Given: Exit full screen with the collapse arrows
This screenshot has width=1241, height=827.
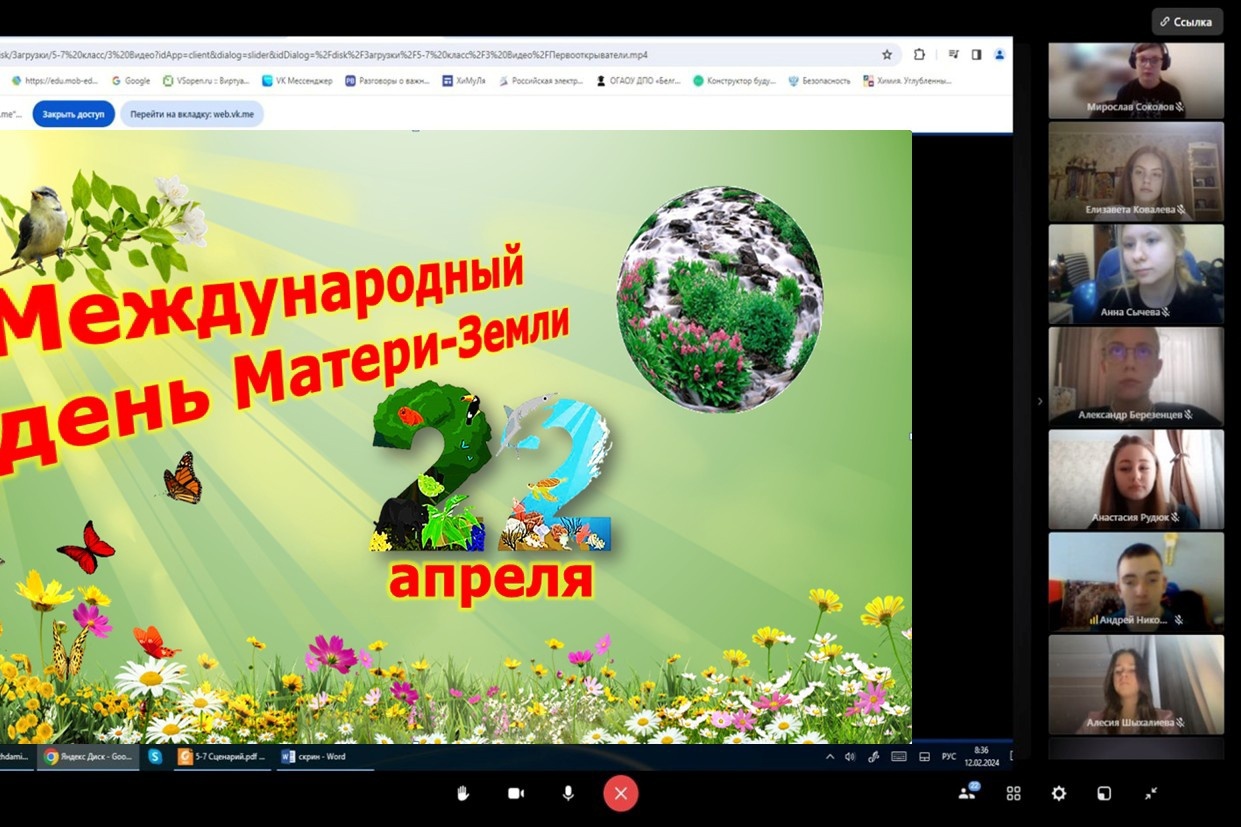Looking at the screenshot, I should (x=1151, y=793).
